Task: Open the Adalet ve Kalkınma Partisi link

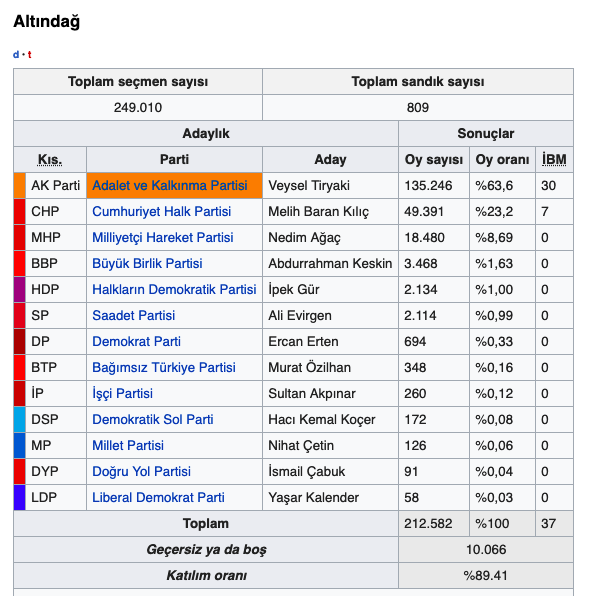Action: click(169, 186)
